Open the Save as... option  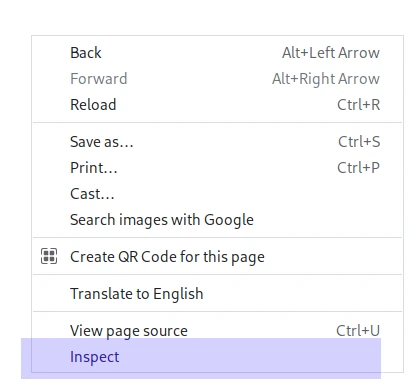point(217,142)
